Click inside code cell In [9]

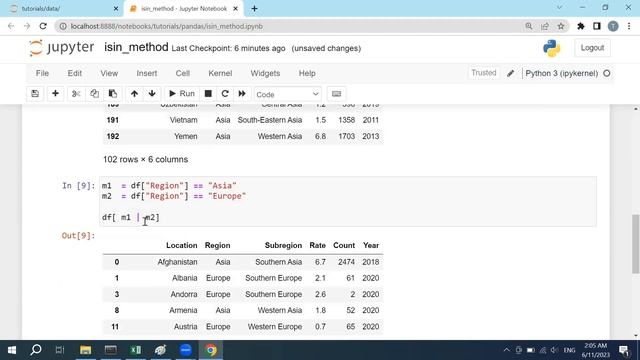pyautogui.click(x=348, y=201)
